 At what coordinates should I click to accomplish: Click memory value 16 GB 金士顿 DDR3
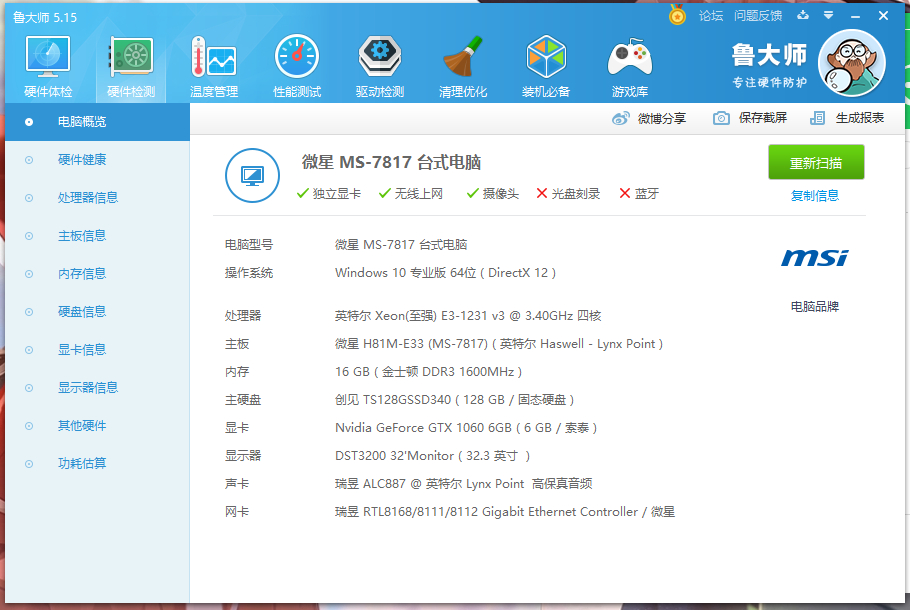tap(428, 371)
